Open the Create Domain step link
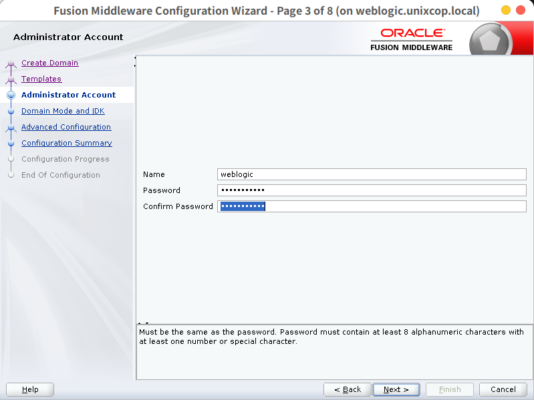 (x=50, y=63)
